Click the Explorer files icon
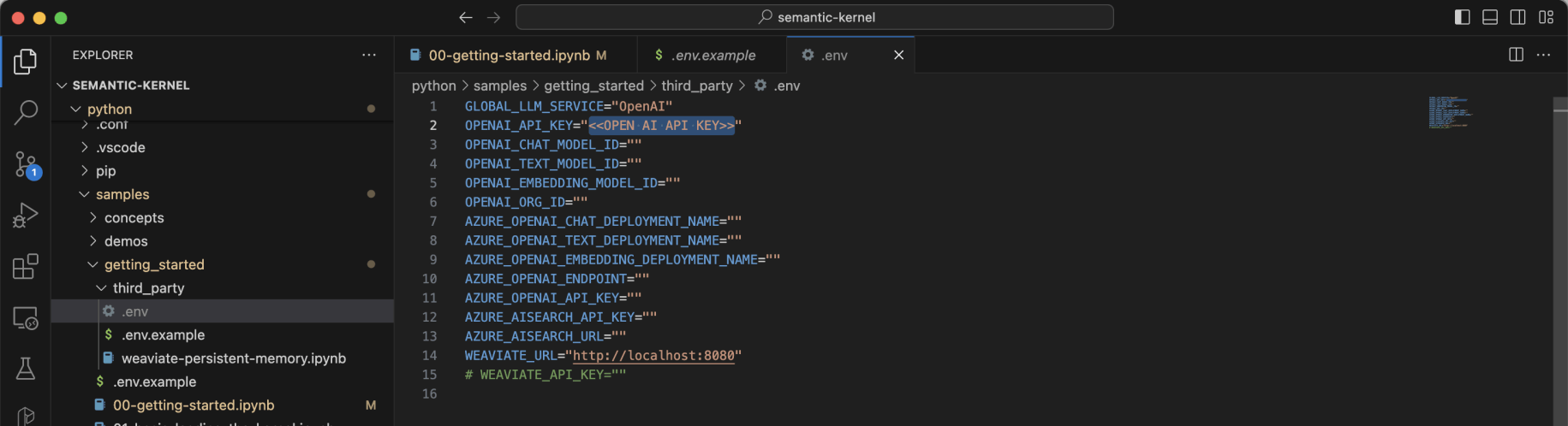This screenshot has height=426, width=1568. 26,62
